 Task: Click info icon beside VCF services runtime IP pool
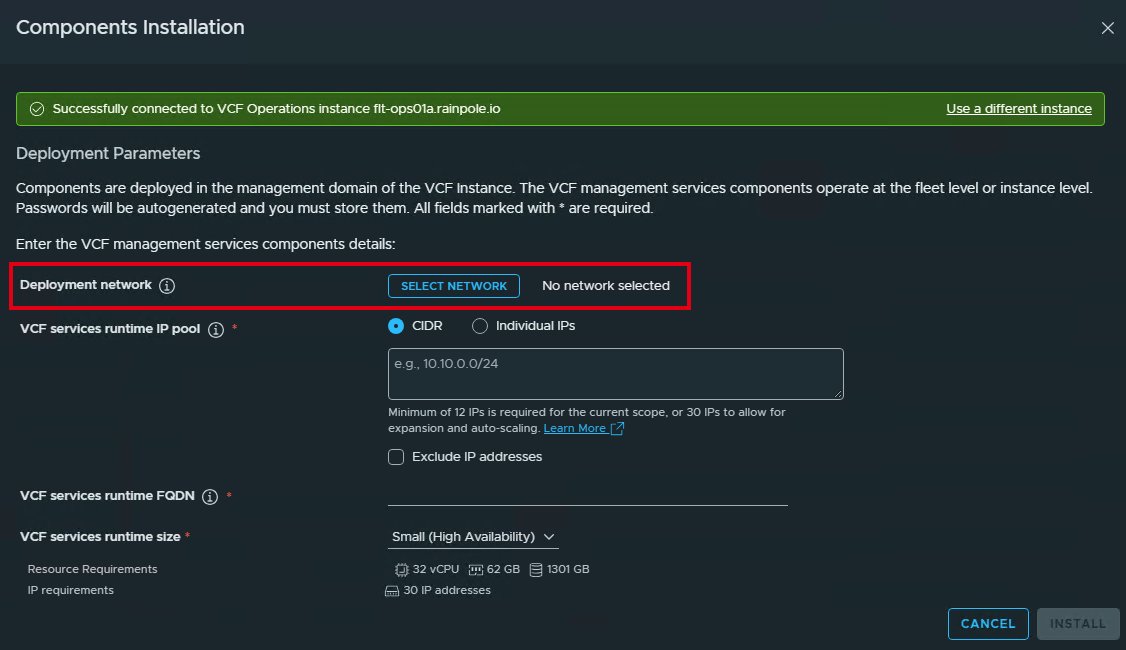click(215, 330)
